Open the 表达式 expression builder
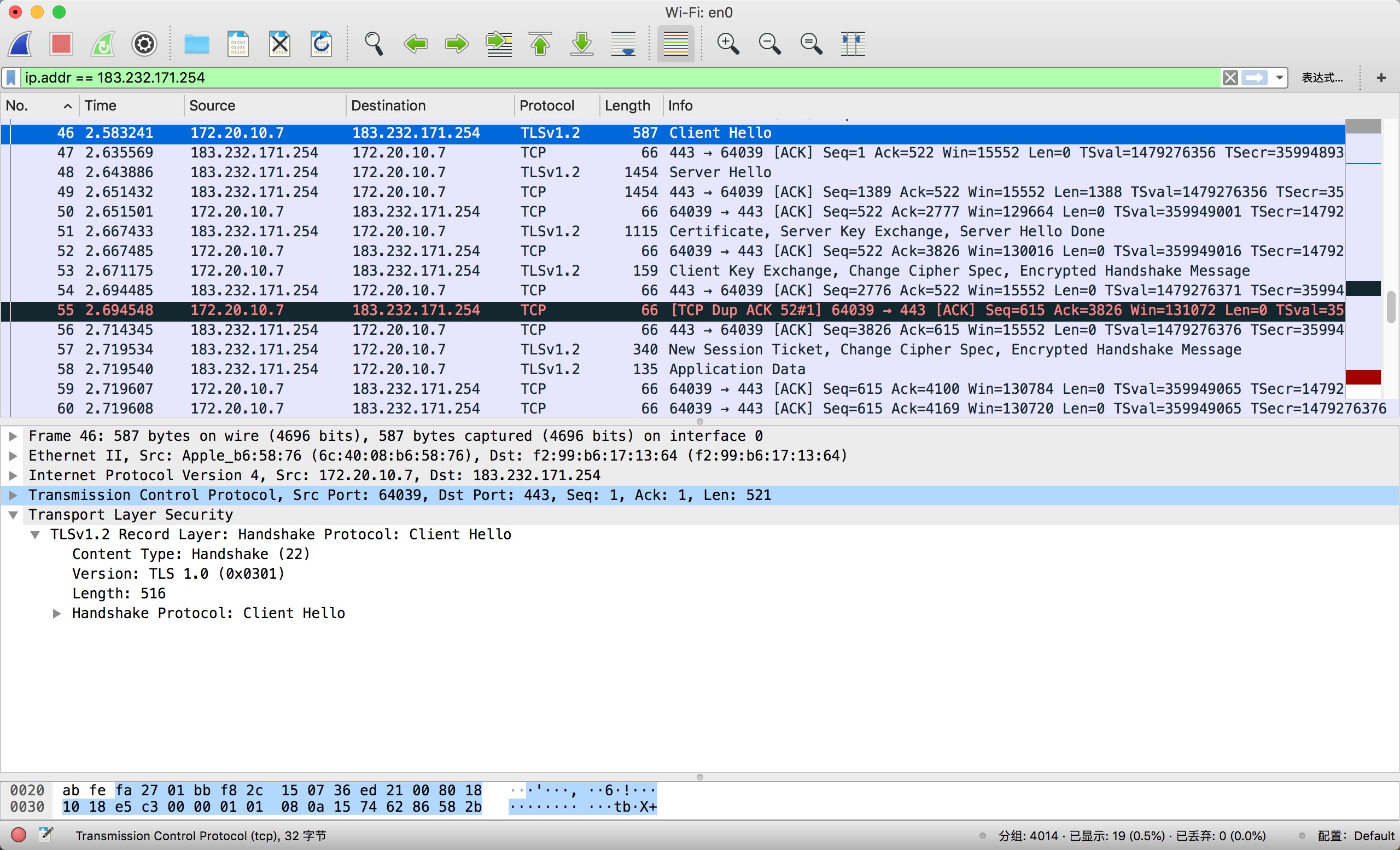The height and width of the screenshot is (850, 1400). coord(1322,78)
